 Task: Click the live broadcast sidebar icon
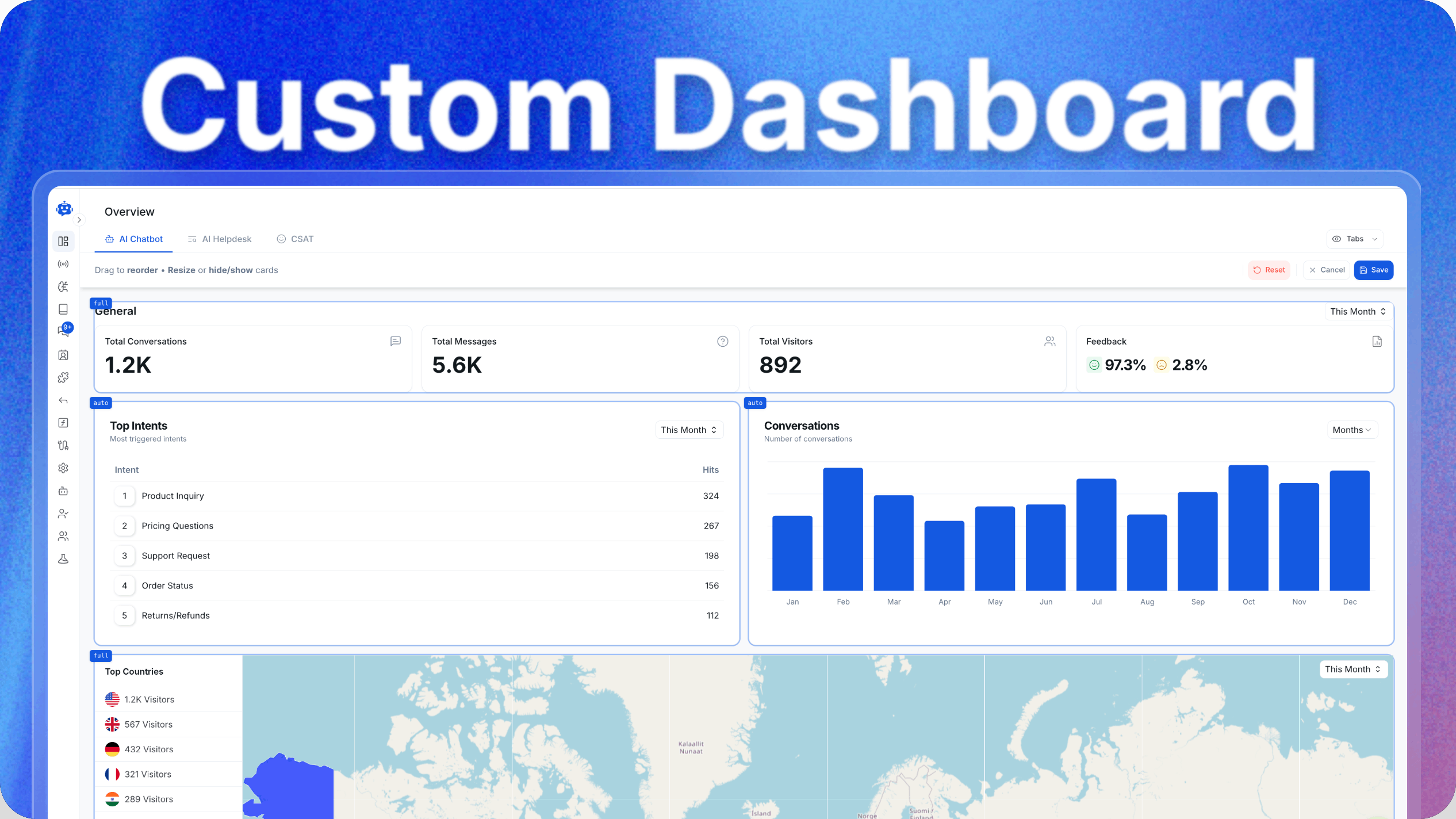(63, 264)
